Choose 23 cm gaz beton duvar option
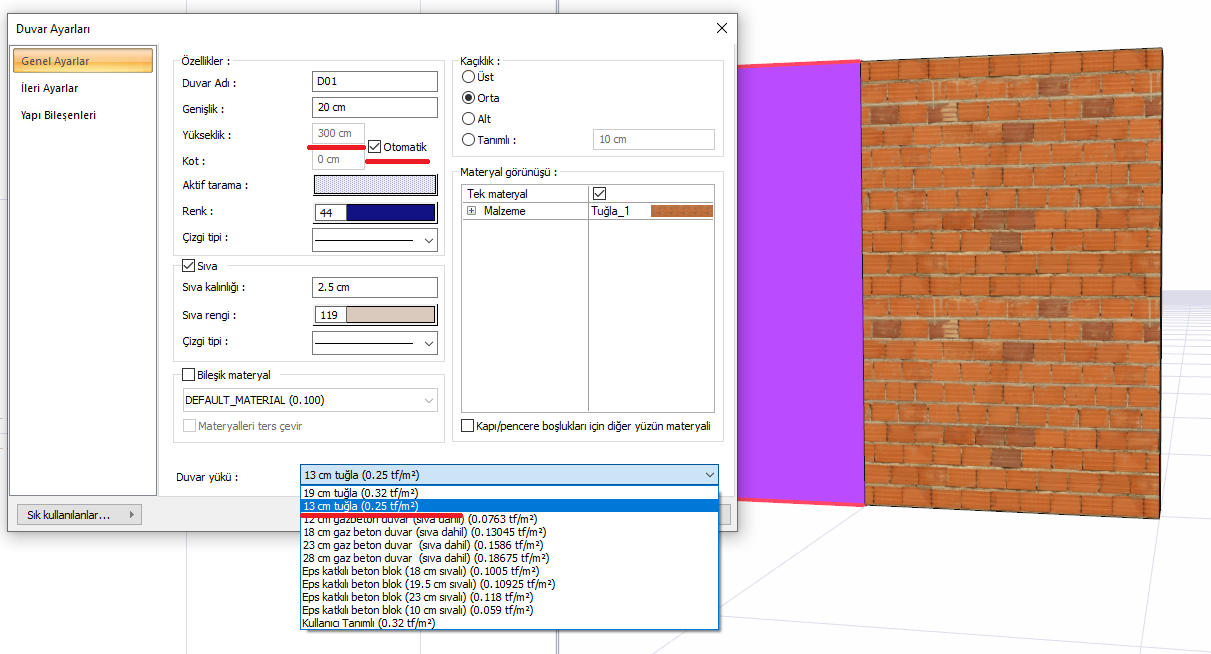Image resolution: width=1211 pixels, height=654 pixels. click(x=509, y=545)
